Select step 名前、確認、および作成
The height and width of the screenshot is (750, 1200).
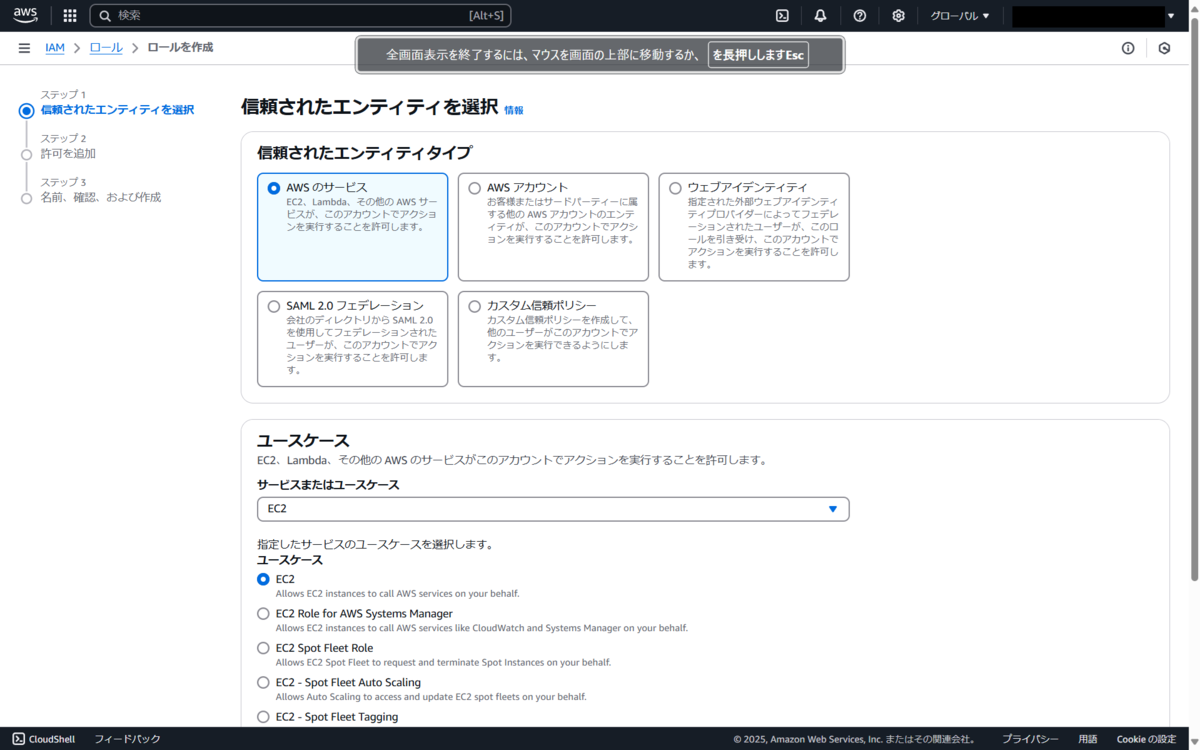point(100,198)
